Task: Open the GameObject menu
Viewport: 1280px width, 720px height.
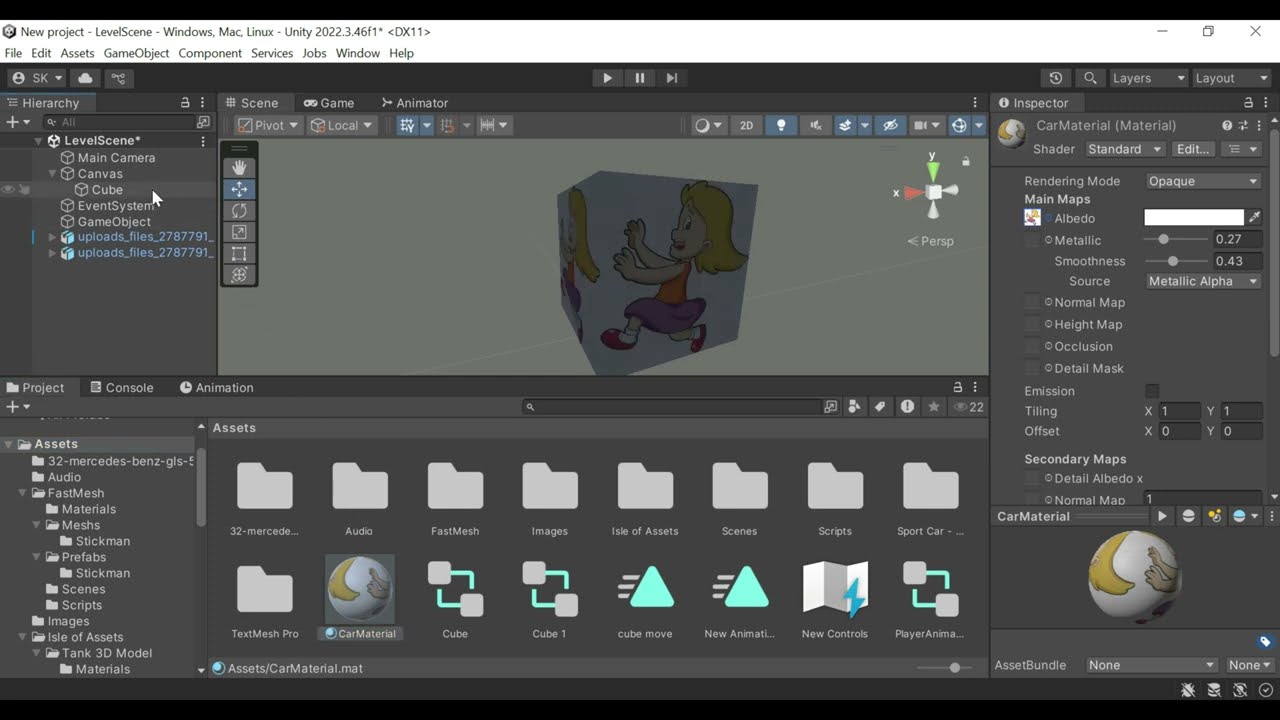Action: (x=136, y=53)
